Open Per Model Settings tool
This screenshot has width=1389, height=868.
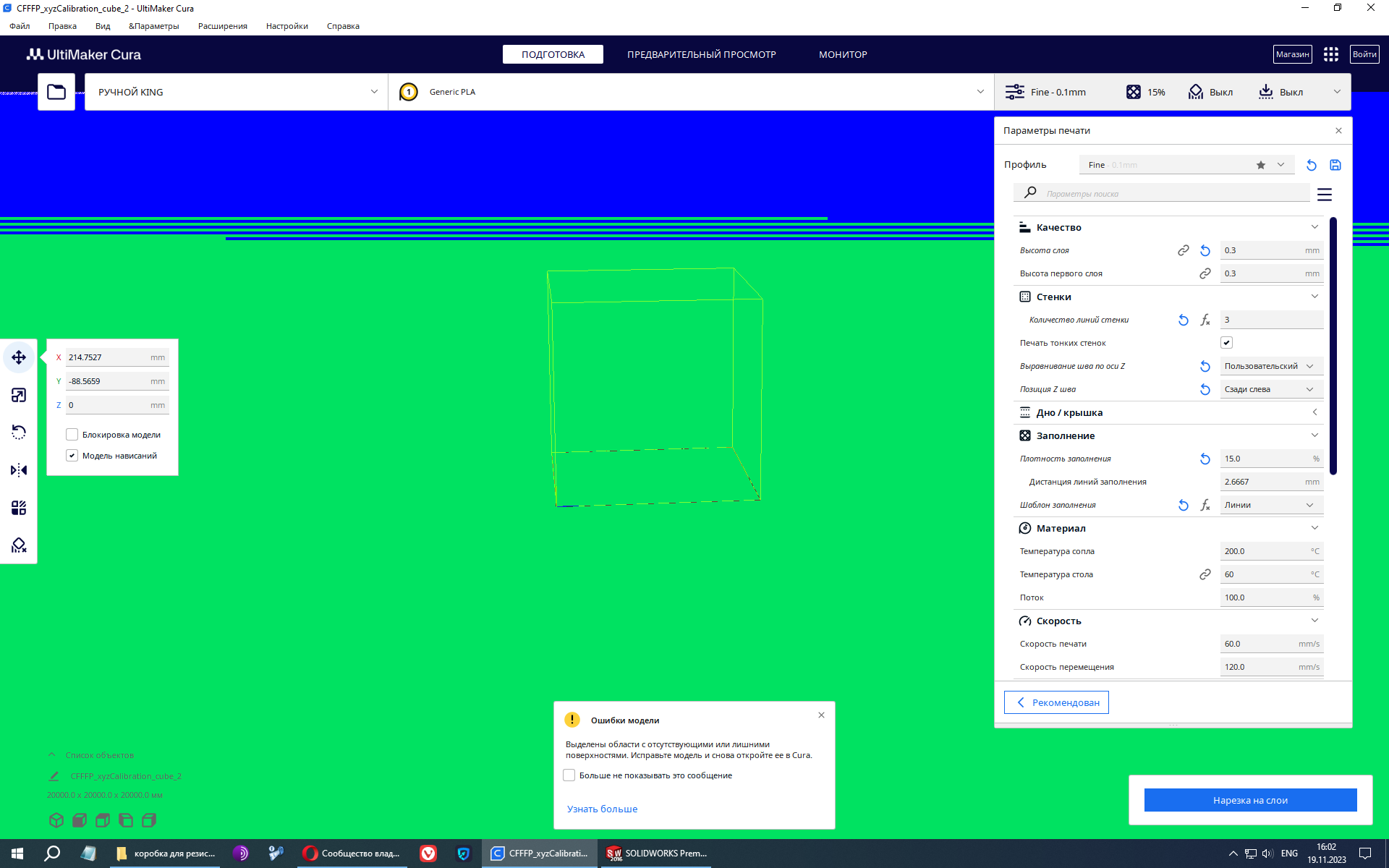[19, 508]
